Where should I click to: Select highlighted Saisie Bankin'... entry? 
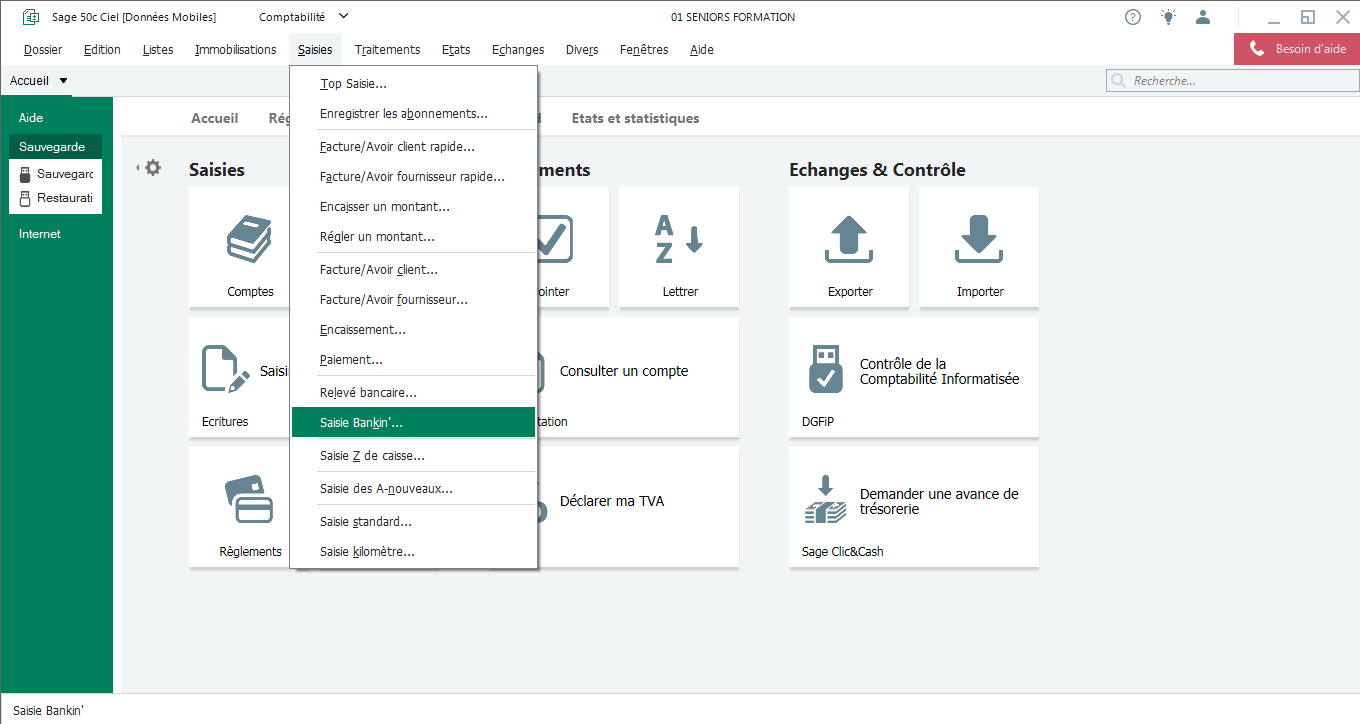coord(414,423)
